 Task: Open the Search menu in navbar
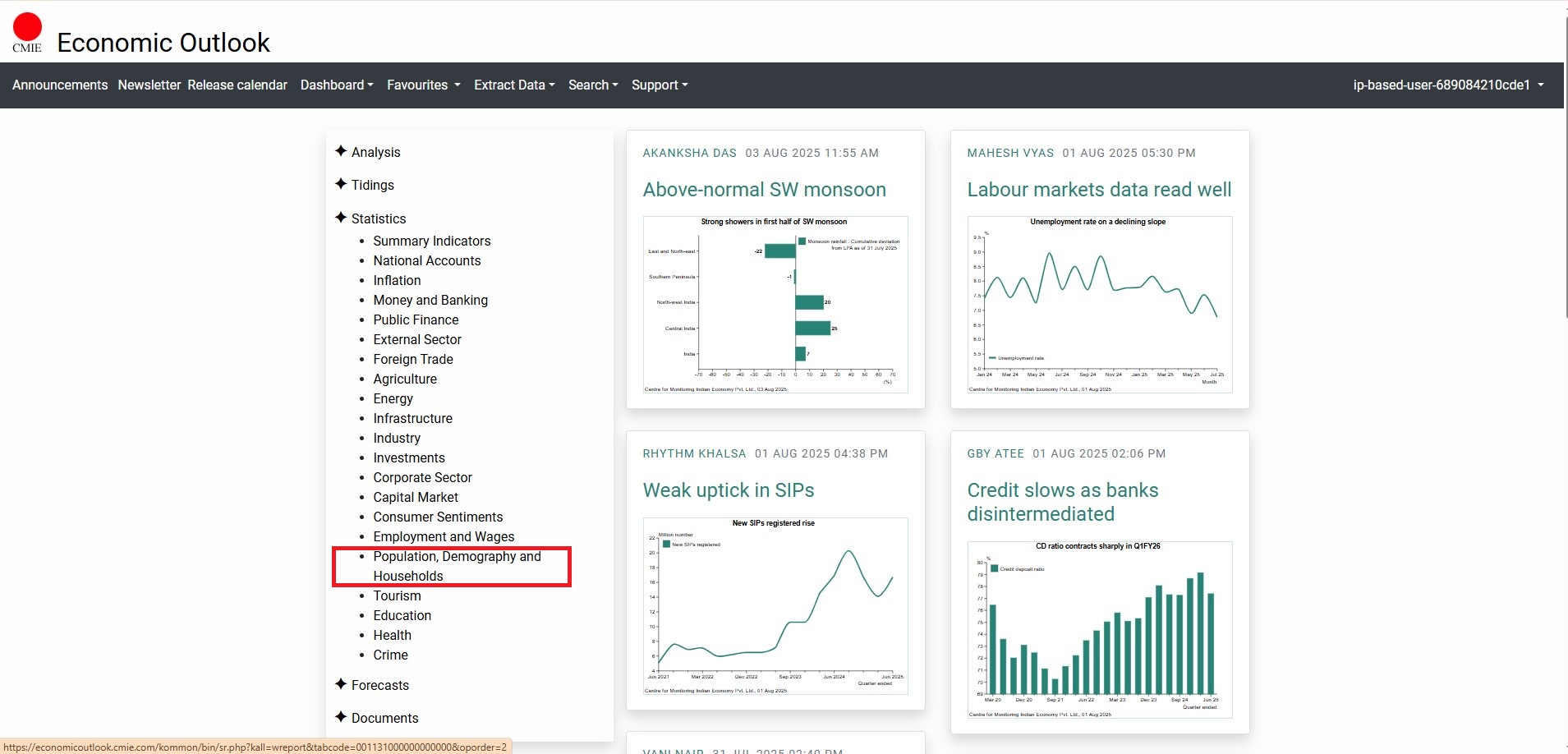[593, 85]
